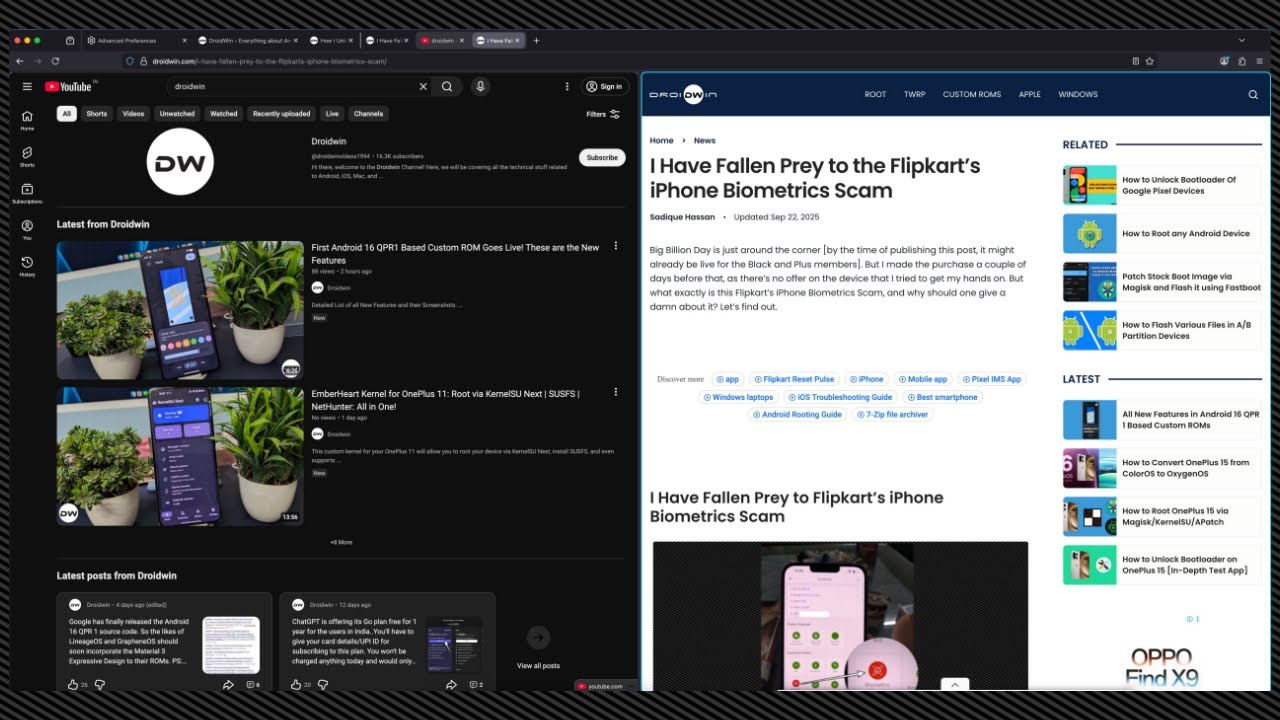Open search Filters on YouTube
This screenshot has width=1280, height=720.
603,114
